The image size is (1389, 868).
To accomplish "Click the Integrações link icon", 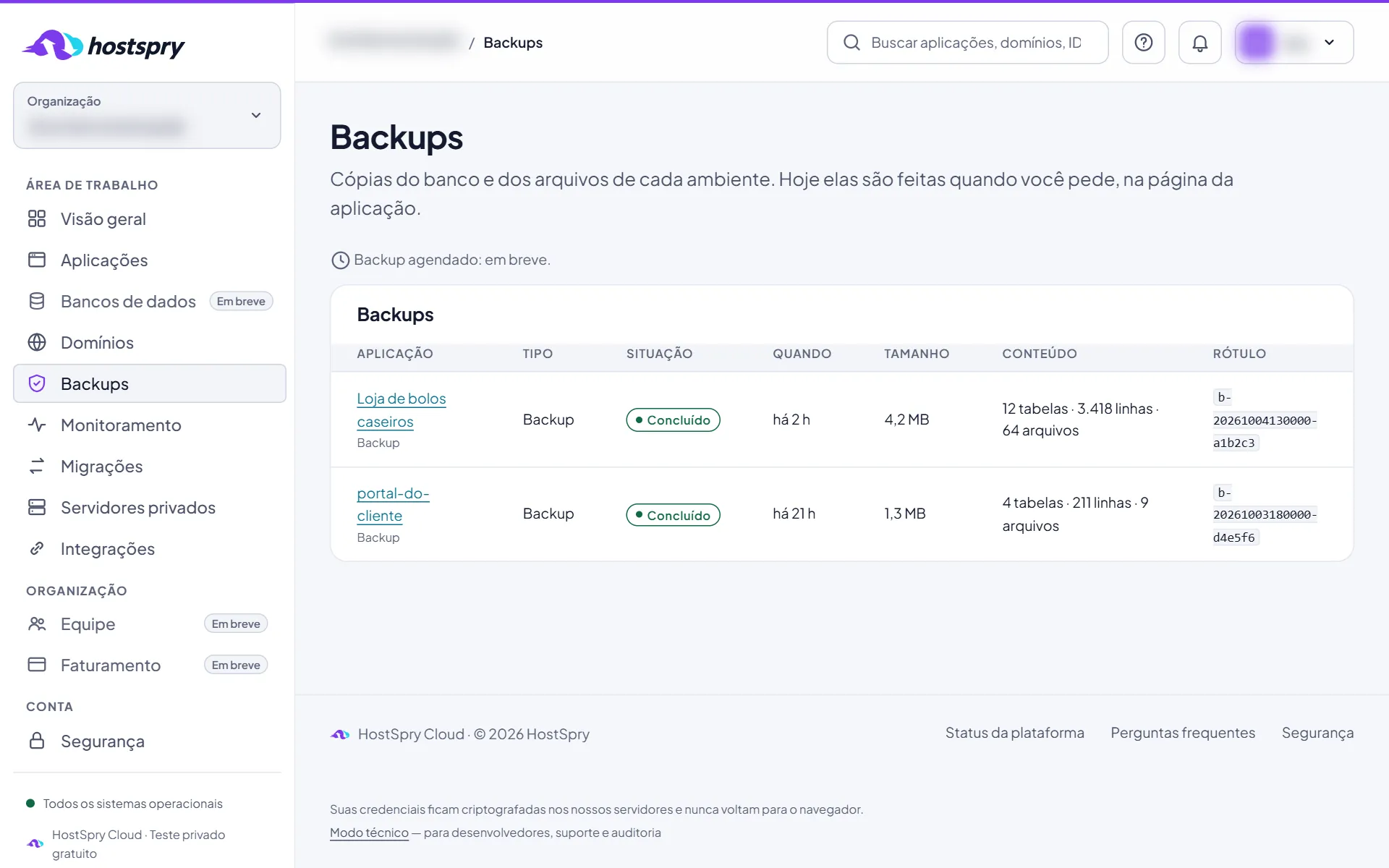I will tap(37, 548).
